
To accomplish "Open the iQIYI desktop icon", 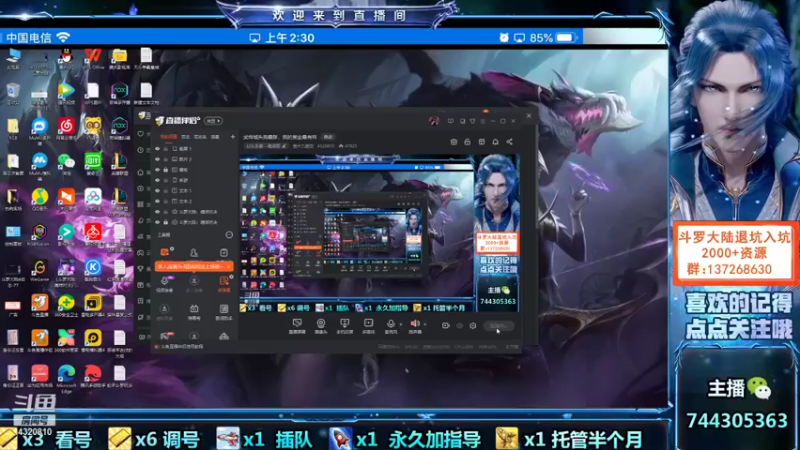I will (x=93, y=163).
